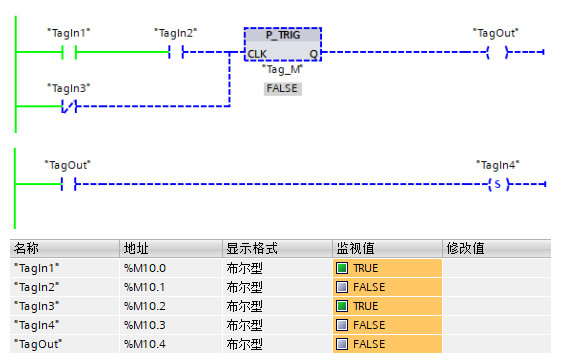Image resolution: width=561 pixels, height=364 pixels.
Task: Select the TagIn2 normally open contact
Action: (x=176, y=52)
